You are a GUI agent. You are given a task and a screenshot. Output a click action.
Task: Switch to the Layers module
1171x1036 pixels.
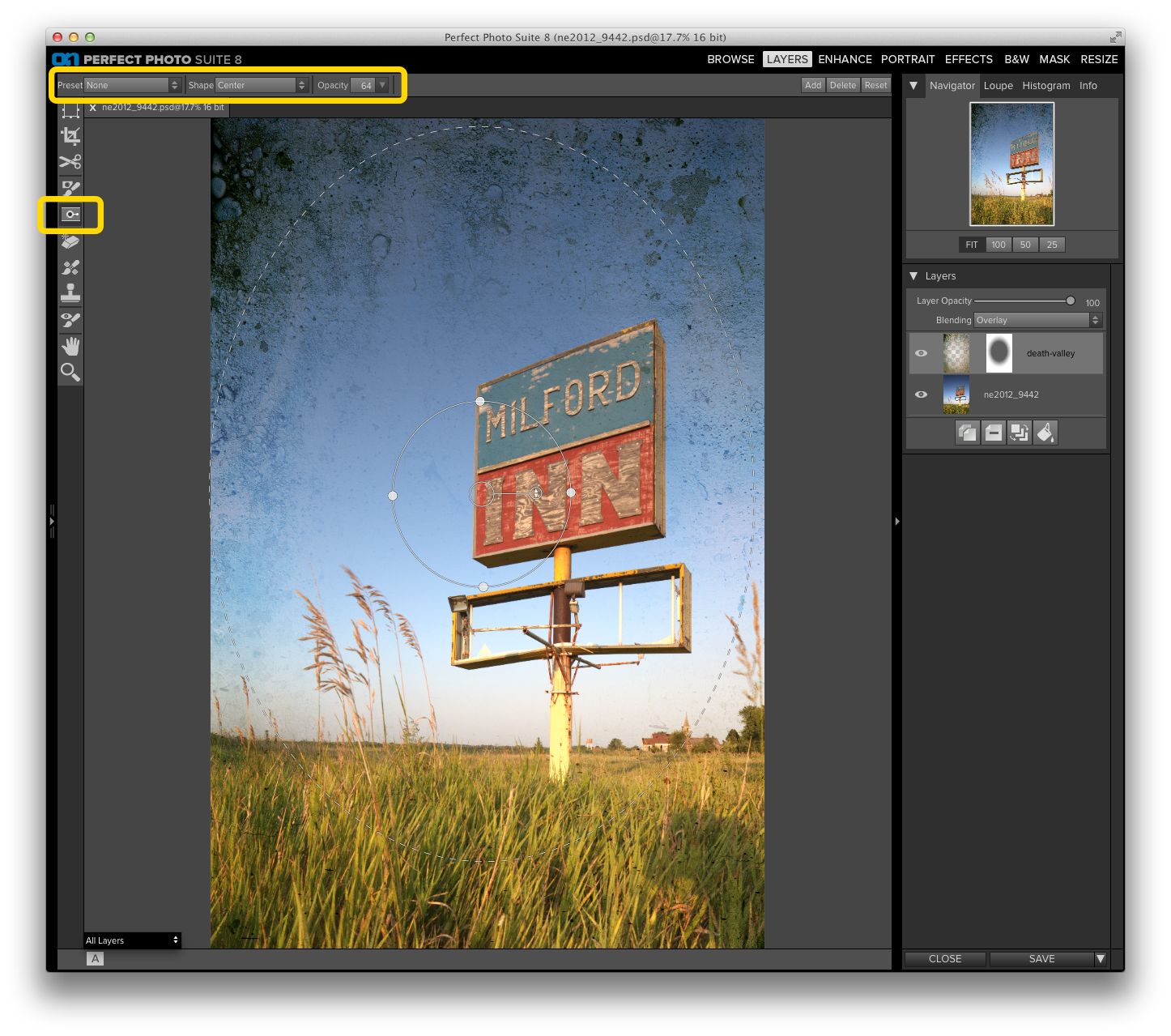pos(787,59)
